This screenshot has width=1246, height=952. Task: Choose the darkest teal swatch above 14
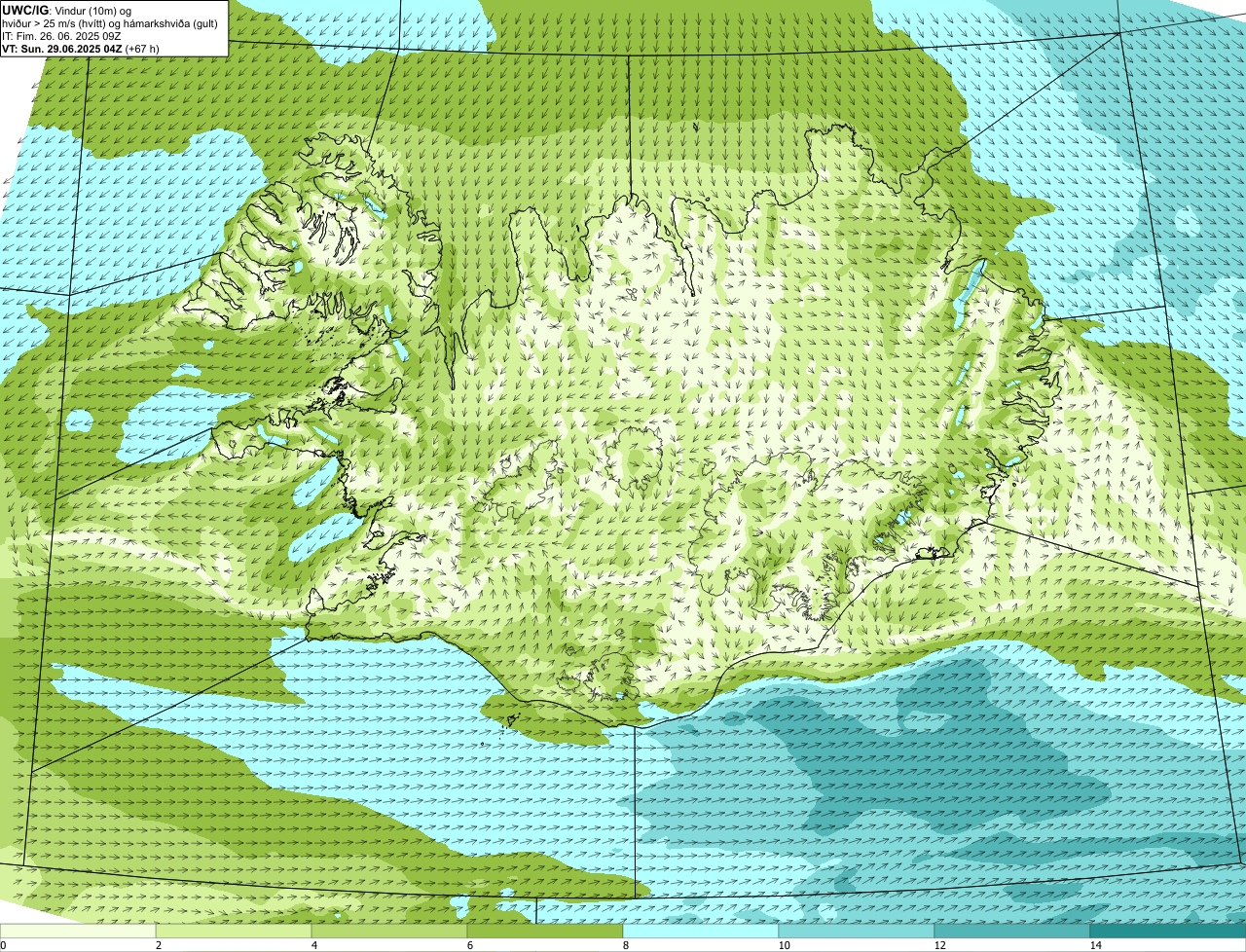pos(1168,931)
